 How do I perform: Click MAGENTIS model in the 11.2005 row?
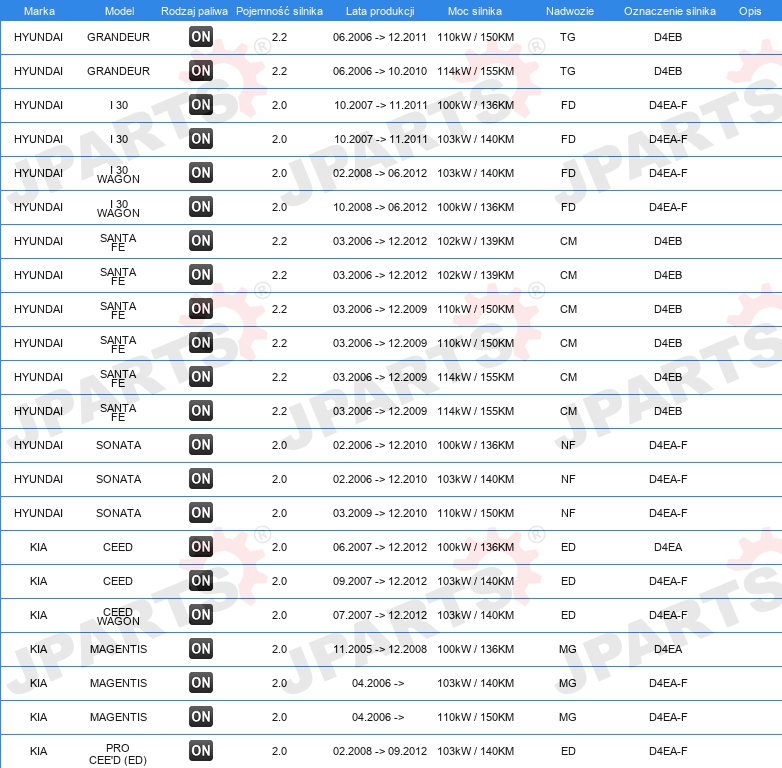(x=118, y=649)
